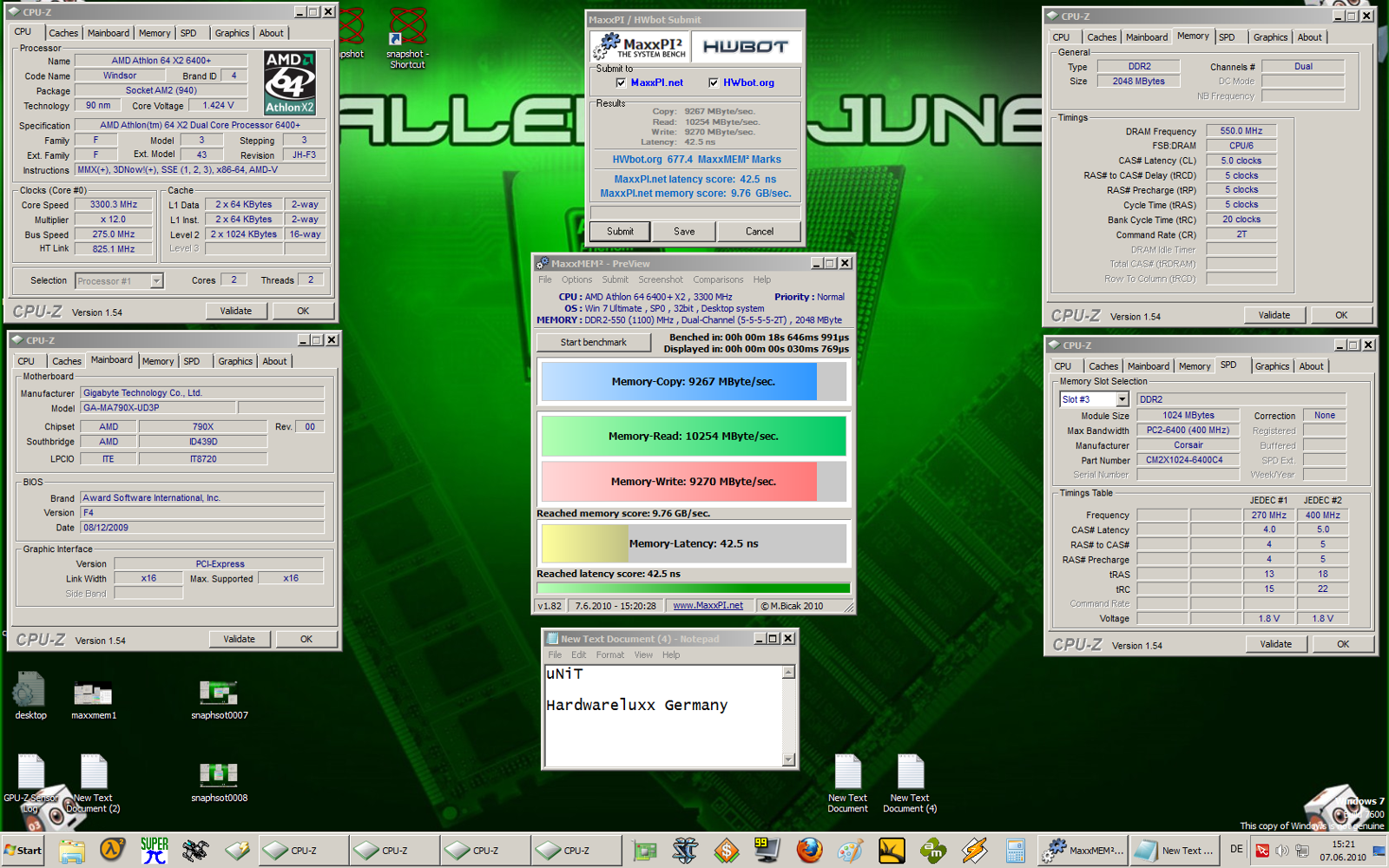Open MaxxMEM Options menu
This screenshot has width=1389, height=868.
point(576,279)
